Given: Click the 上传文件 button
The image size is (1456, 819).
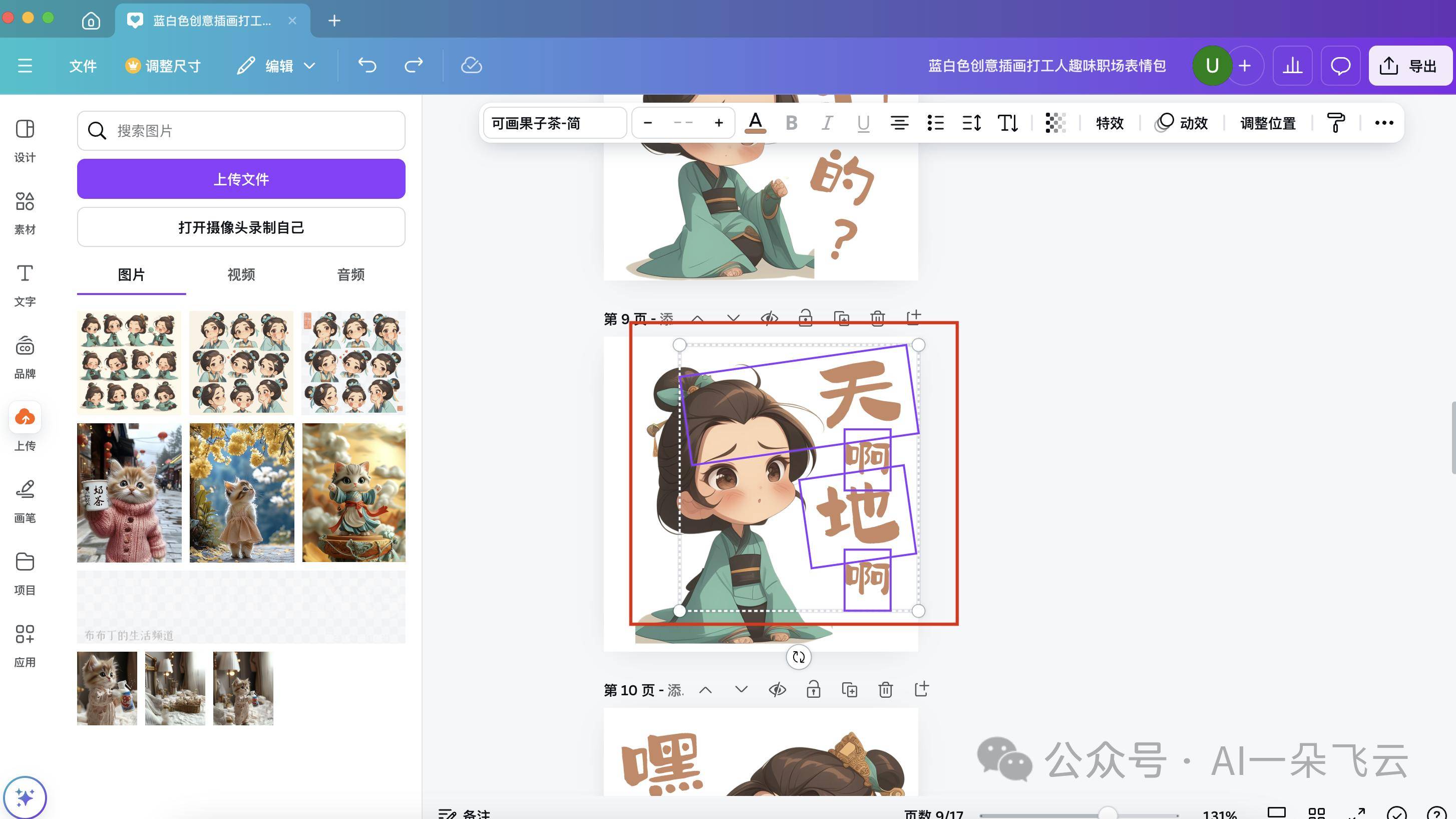Looking at the screenshot, I should click(x=241, y=179).
